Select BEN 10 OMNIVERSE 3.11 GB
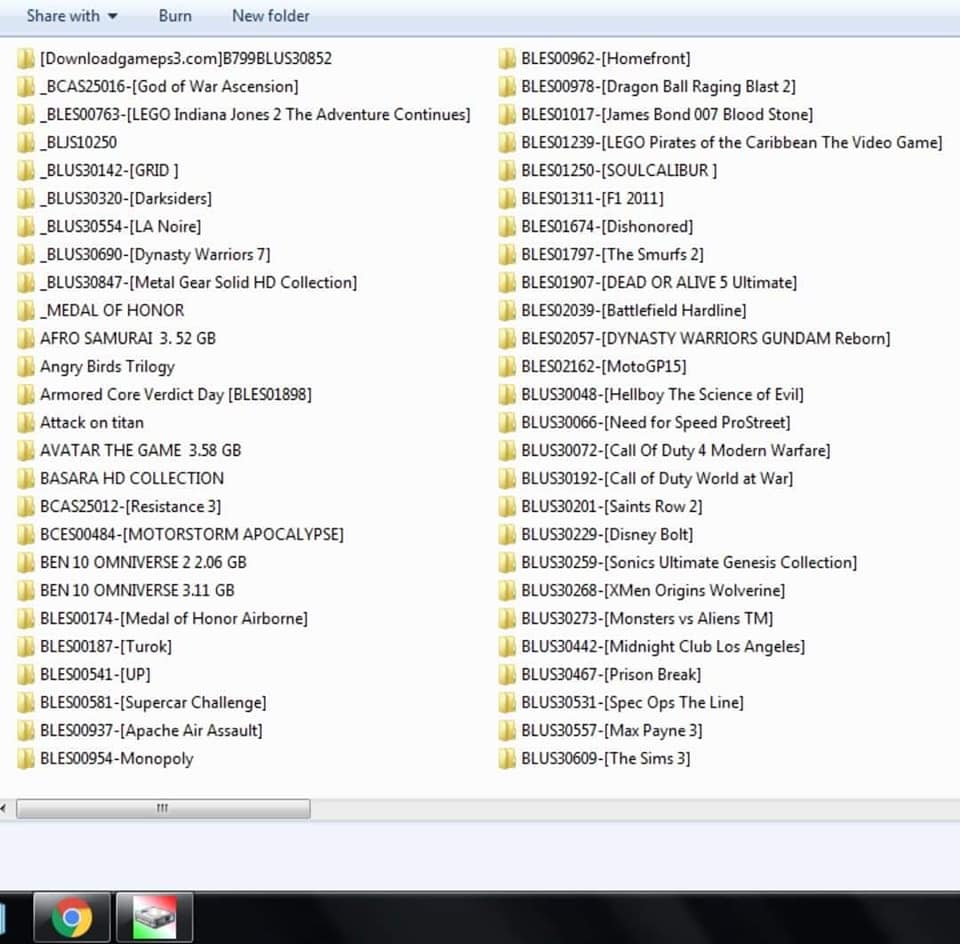 click(137, 591)
